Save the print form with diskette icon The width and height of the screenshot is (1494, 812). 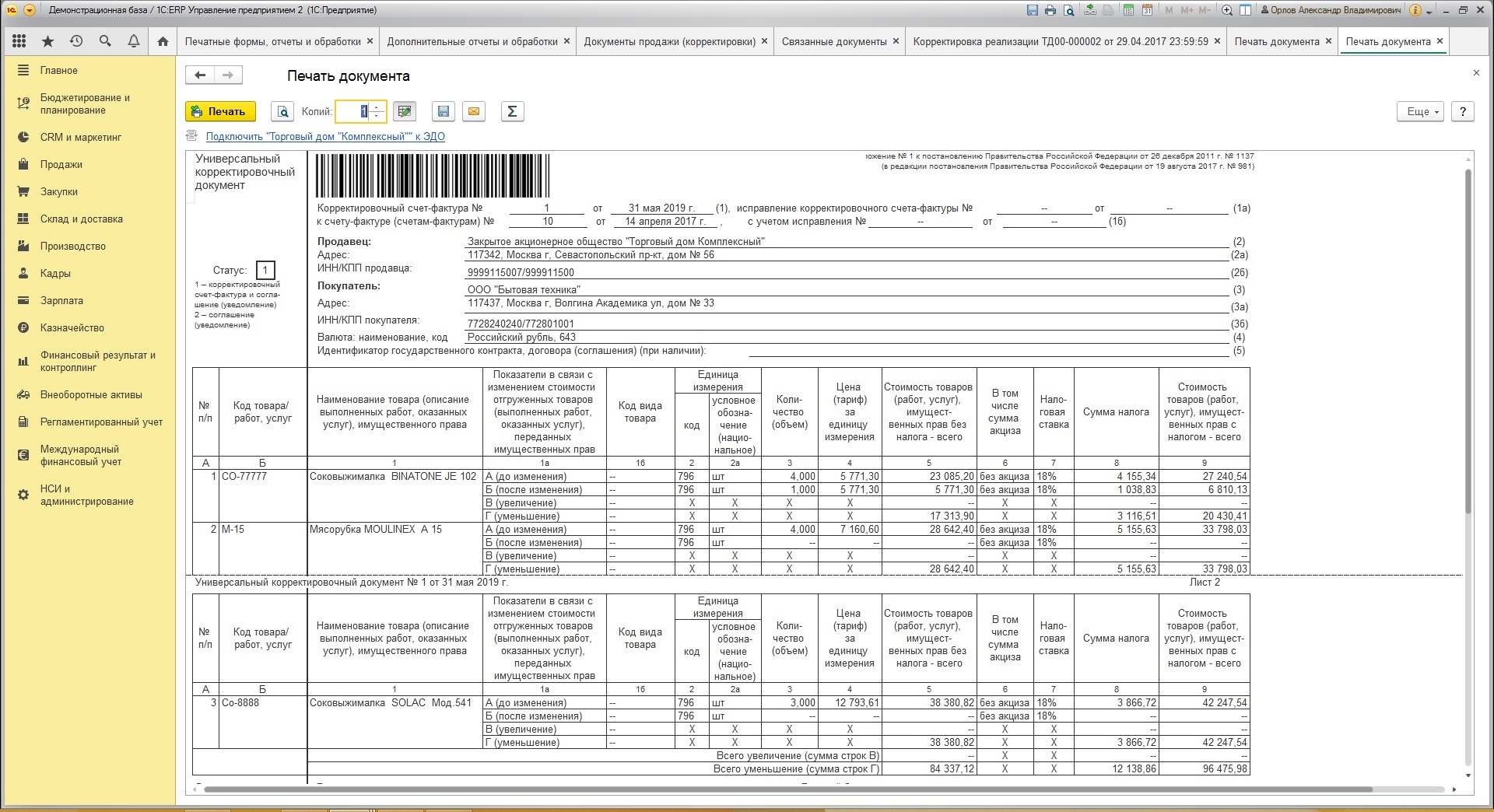pos(444,111)
